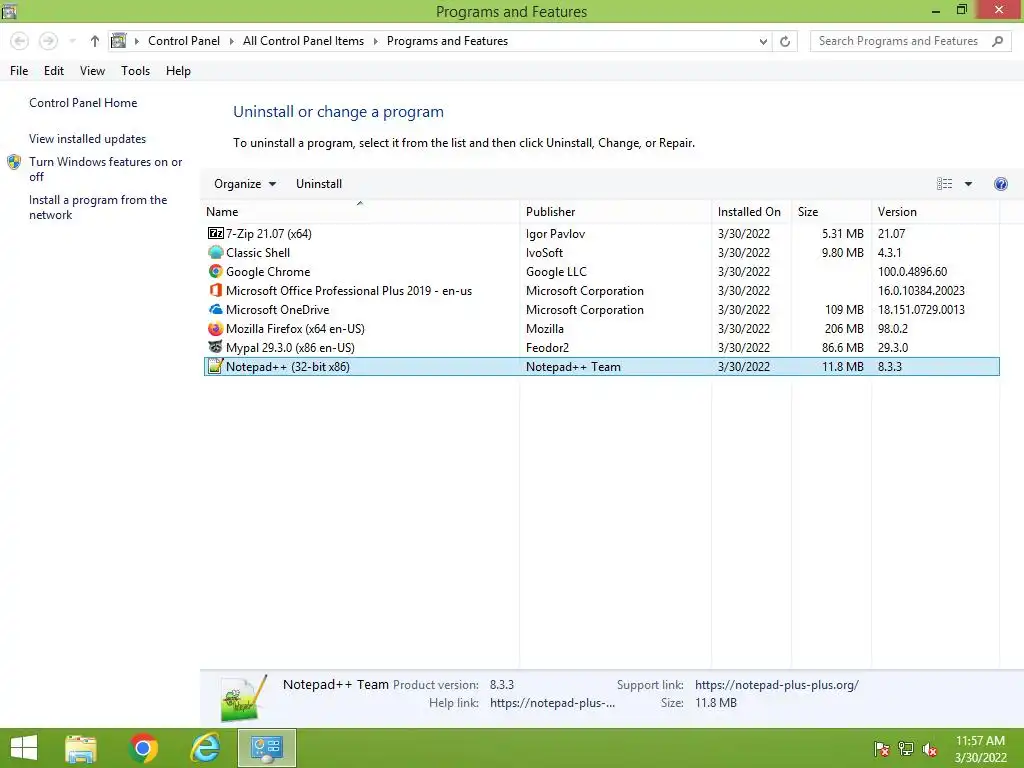Go back with the back arrow

pos(20,41)
